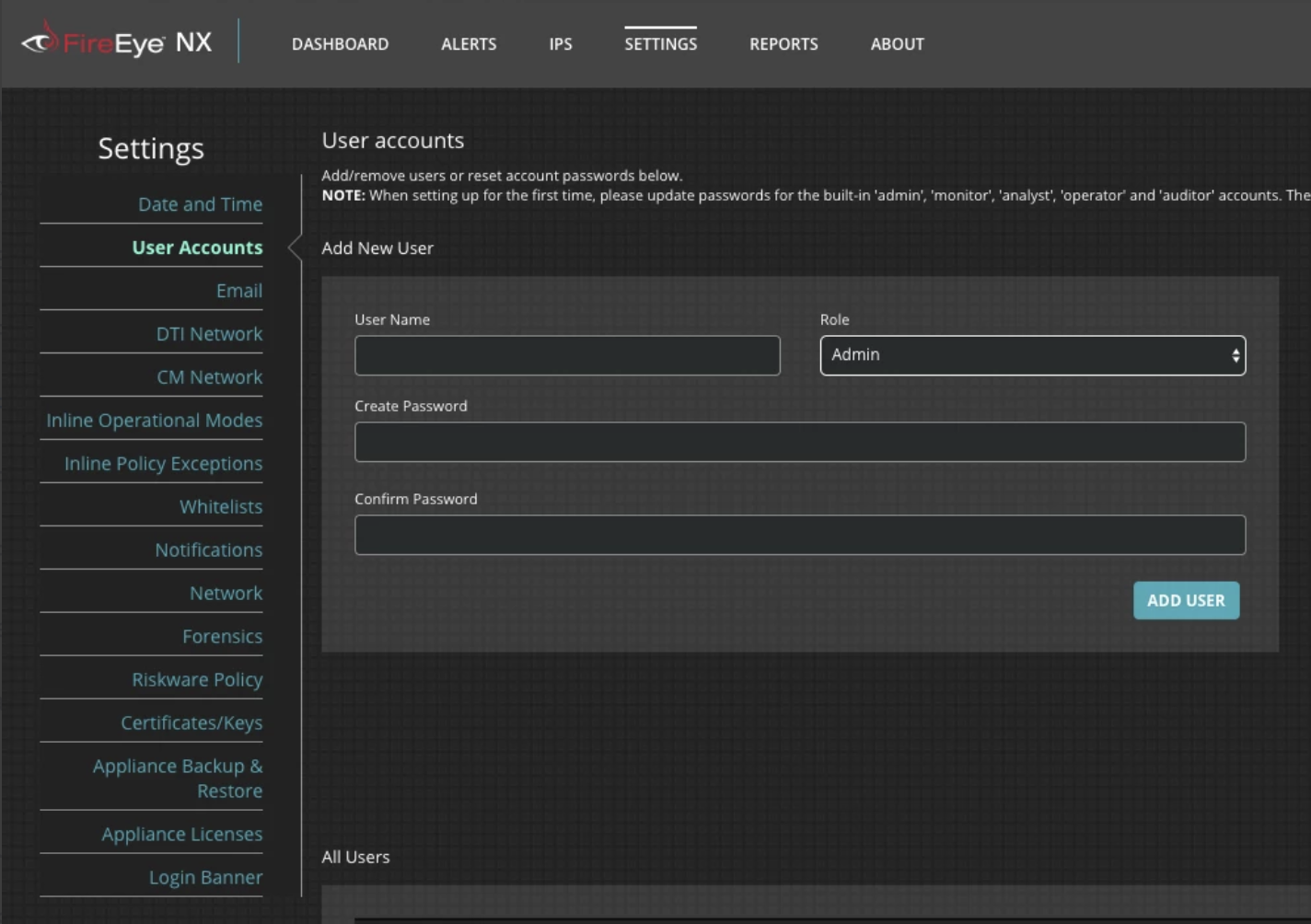This screenshot has width=1311, height=924.
Task: Open the ALERTS tab
Action: (469, 43)
